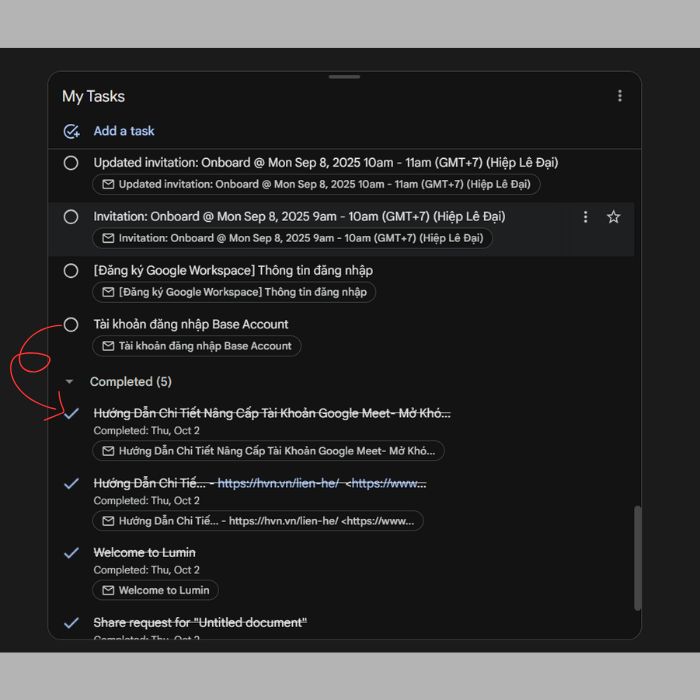Click the task list vertical scrollbar thumb
Screen dimensions: 700x700
tap(638, 558)
